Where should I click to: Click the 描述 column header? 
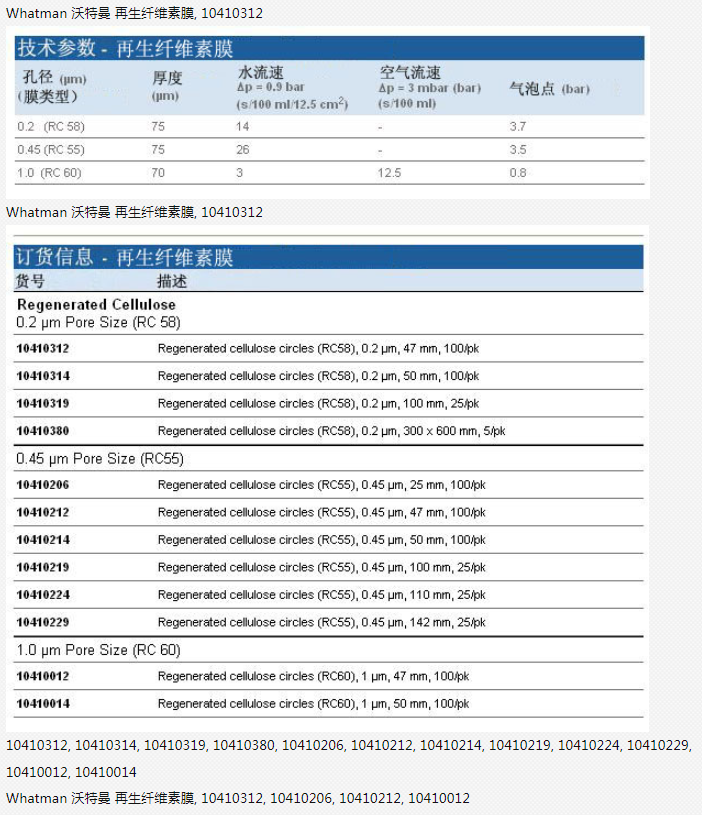172,281
